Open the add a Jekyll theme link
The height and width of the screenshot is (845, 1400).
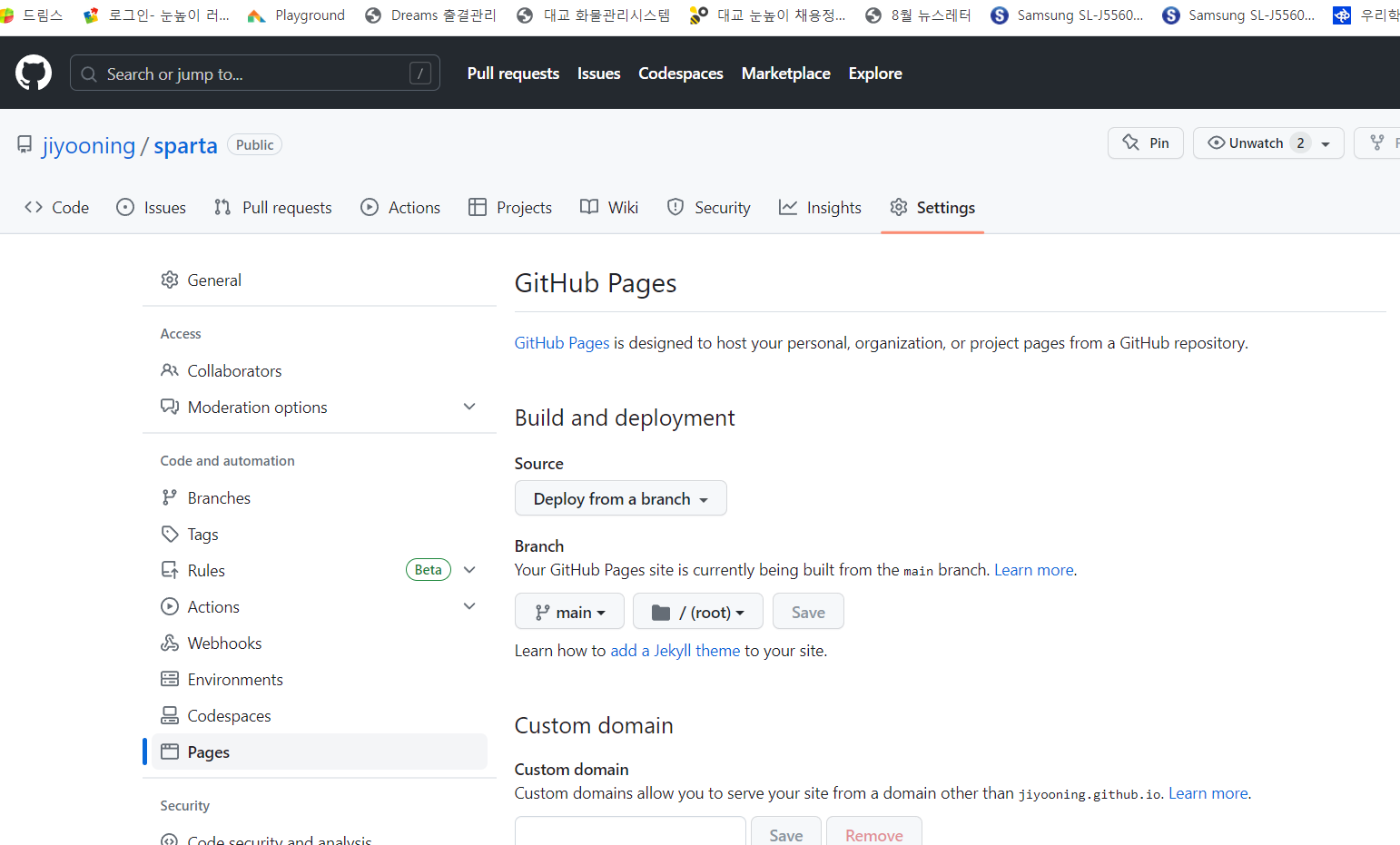[x=675, y=651]
